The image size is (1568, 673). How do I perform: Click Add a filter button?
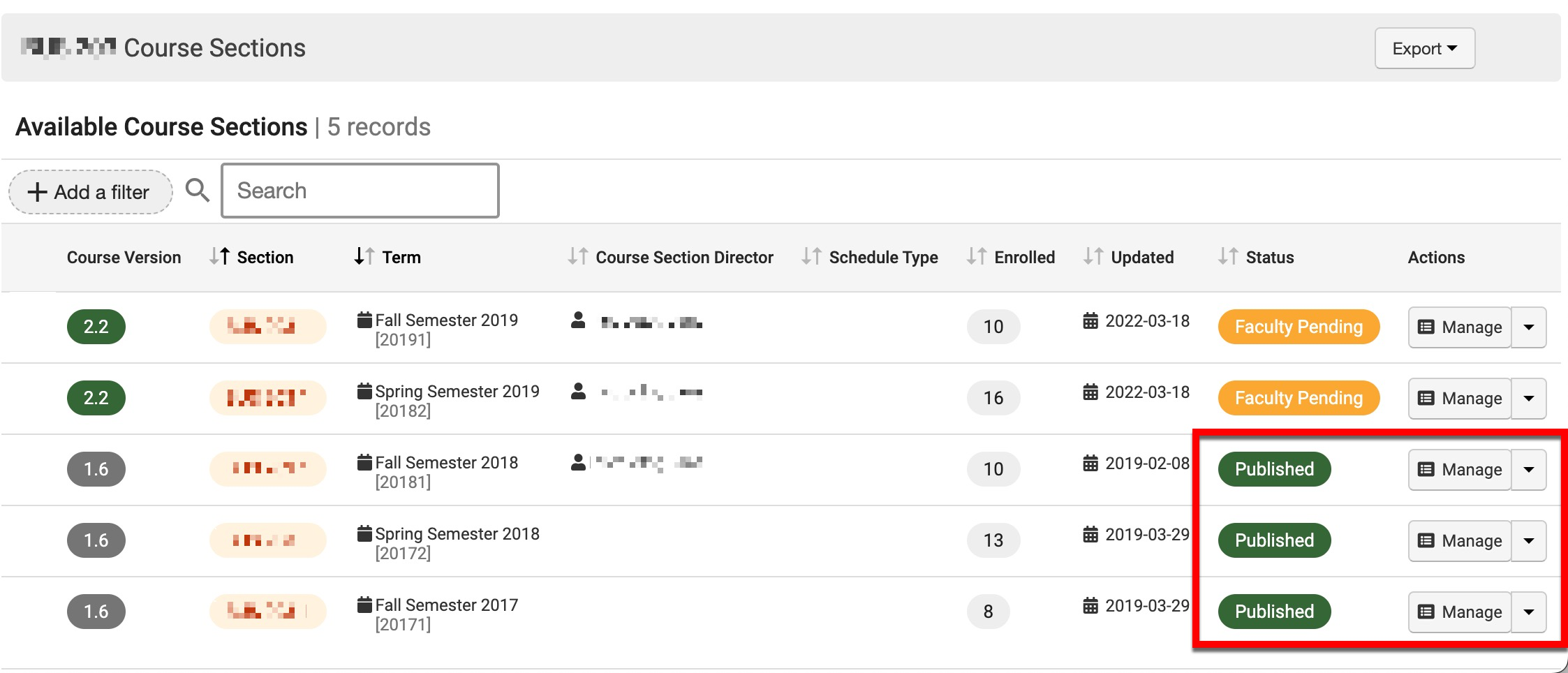pyautogui.click(x=90, y=192)
